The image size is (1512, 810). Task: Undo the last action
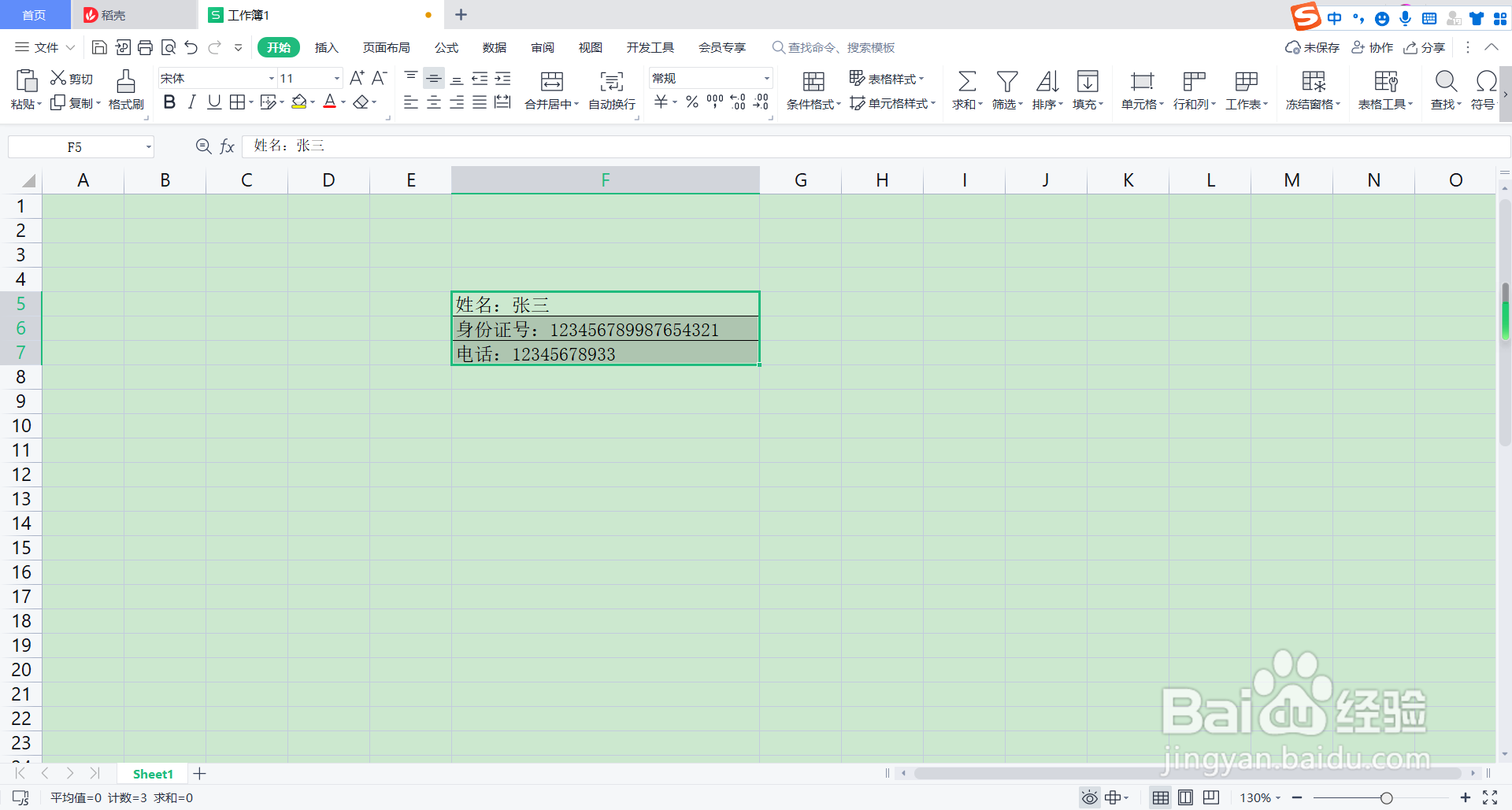pos(191,47)
